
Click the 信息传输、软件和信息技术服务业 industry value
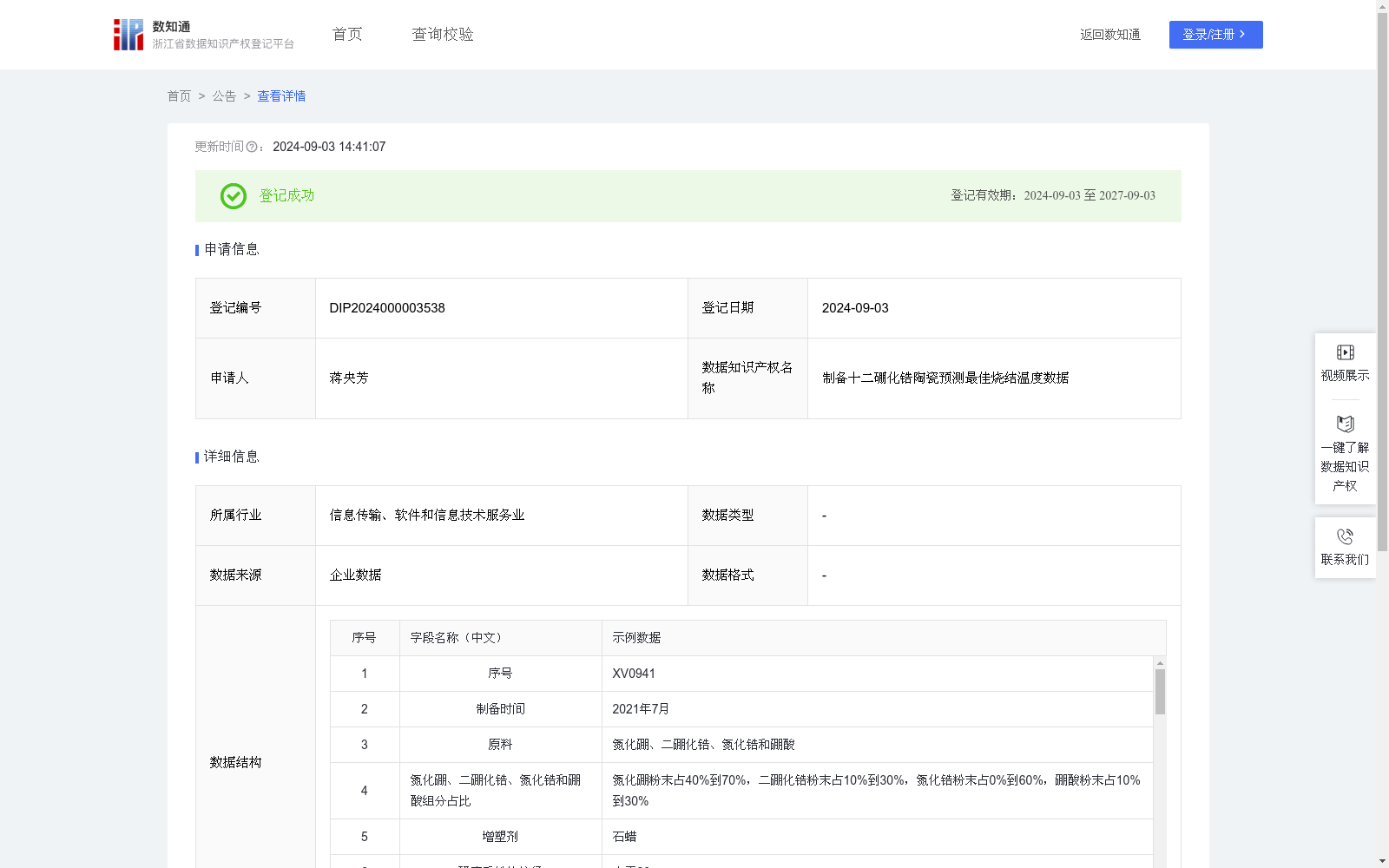tap(427, 516)
